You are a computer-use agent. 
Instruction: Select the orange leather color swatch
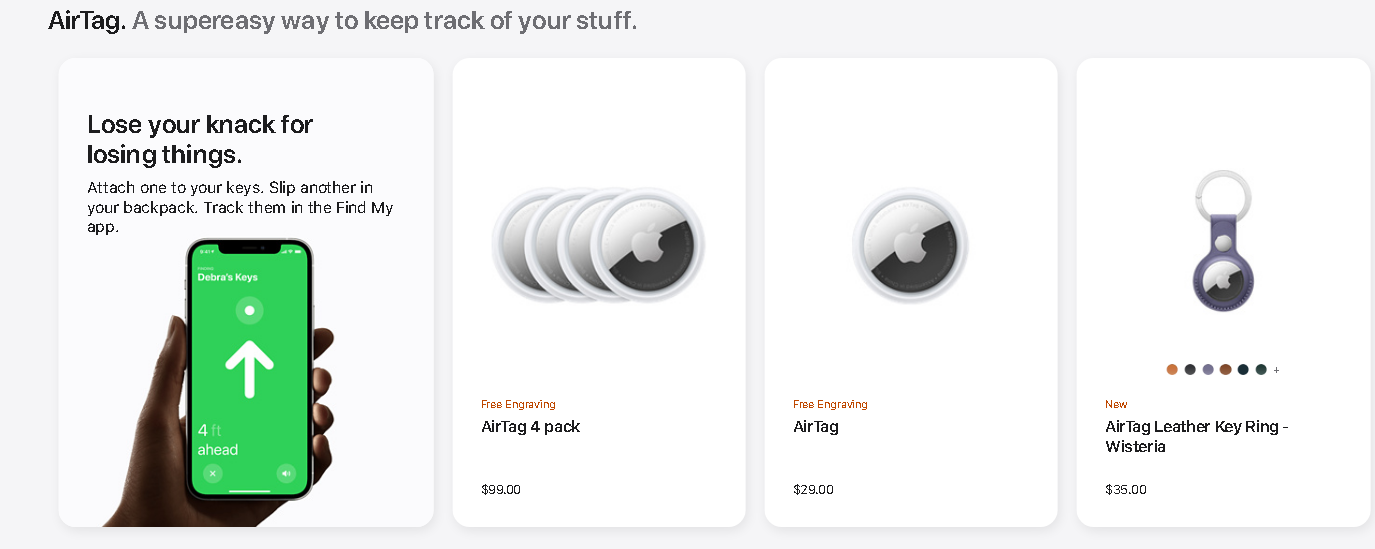1172,369
